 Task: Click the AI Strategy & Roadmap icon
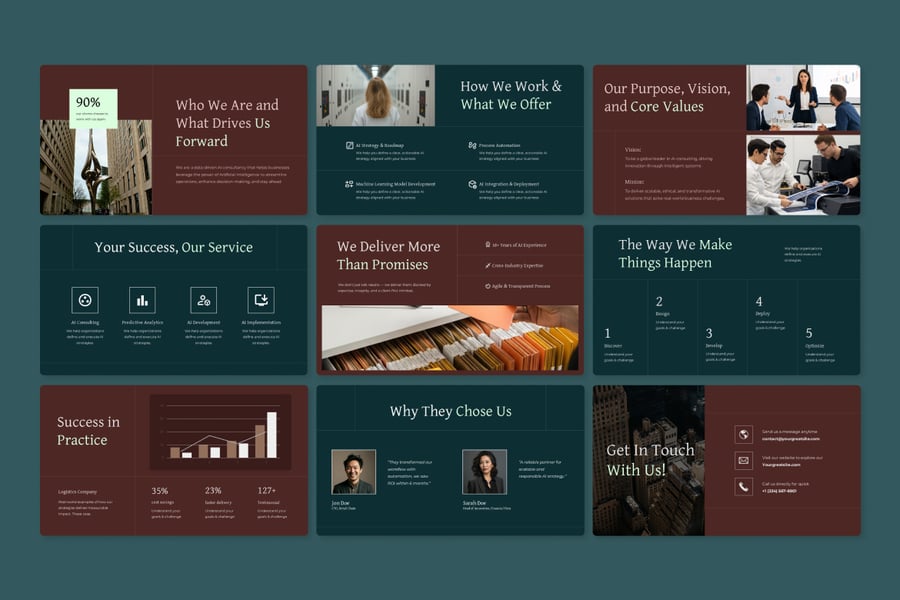(349, 145)
